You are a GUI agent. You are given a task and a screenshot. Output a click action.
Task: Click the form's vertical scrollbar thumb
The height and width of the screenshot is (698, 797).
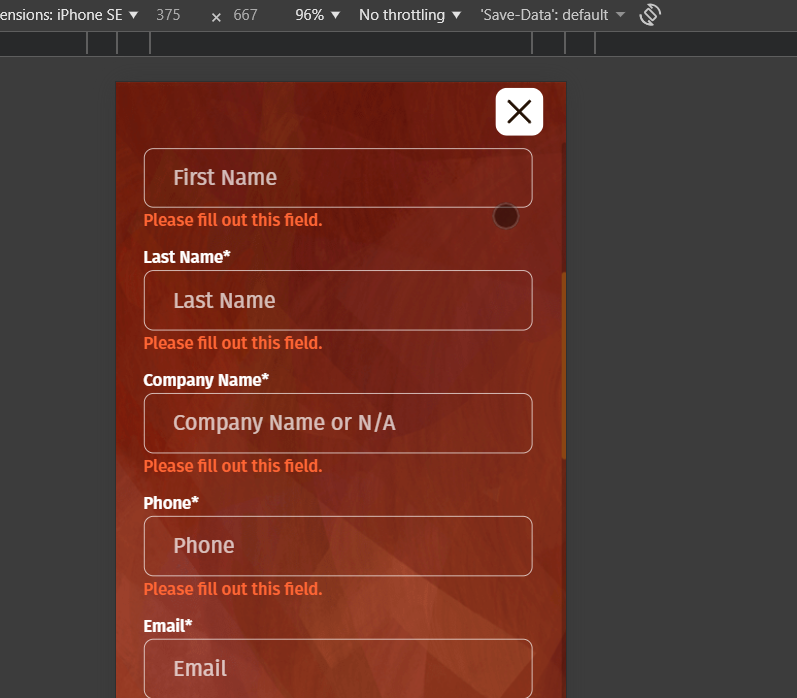tap(564, 366)
